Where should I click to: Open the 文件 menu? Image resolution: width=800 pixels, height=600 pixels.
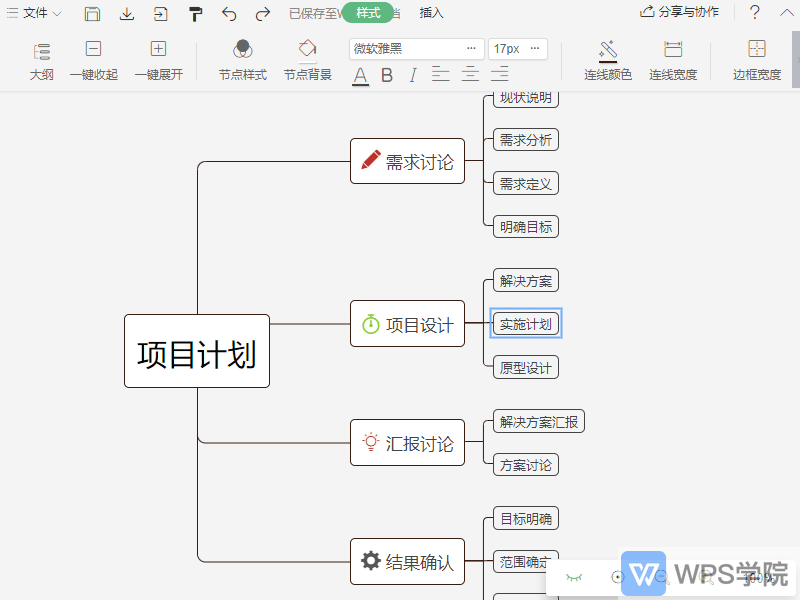point(34,13)
